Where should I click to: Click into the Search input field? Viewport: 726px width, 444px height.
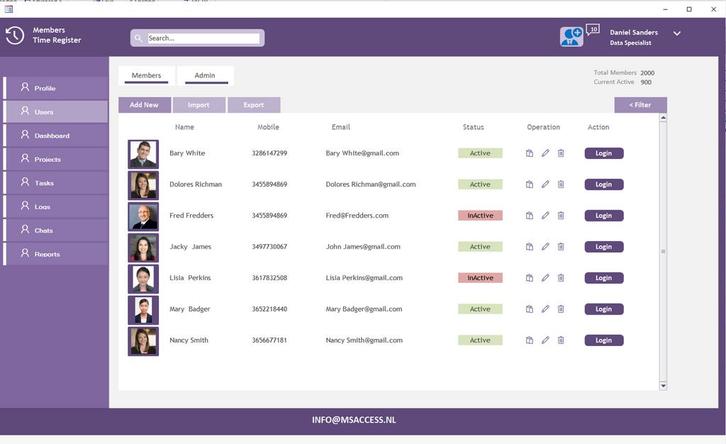(x=202, y=38)
